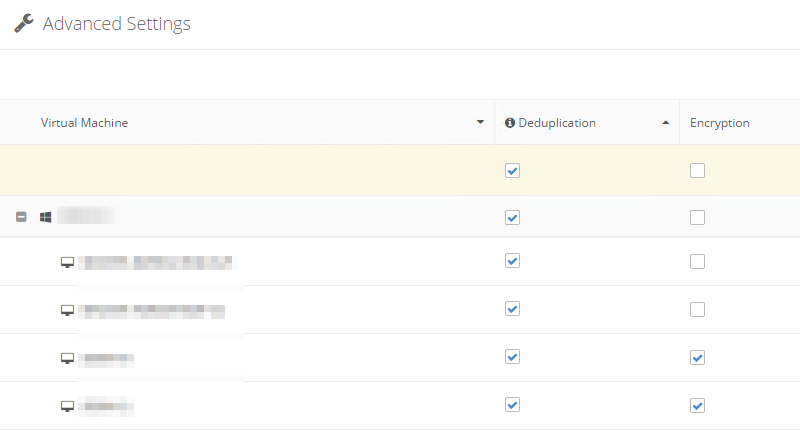This screenshot has height=431, width=800.
Task: Click the Deduplication column sort arrow
Action: click(x=666, y=123)
